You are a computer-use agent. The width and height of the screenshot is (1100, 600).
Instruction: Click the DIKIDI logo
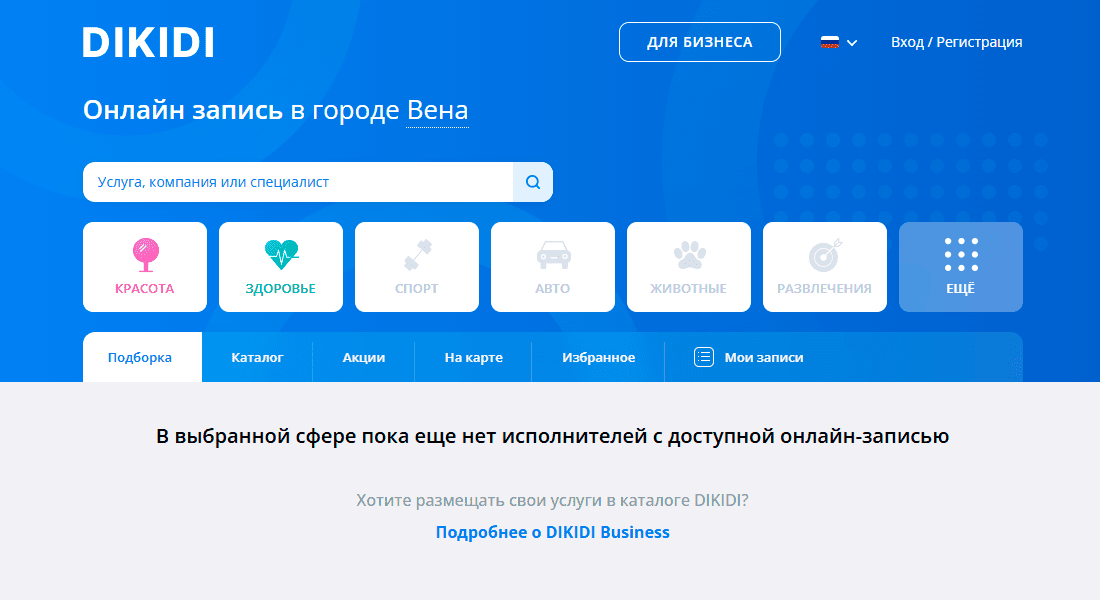pyautogui.click(x=148, y=42)
